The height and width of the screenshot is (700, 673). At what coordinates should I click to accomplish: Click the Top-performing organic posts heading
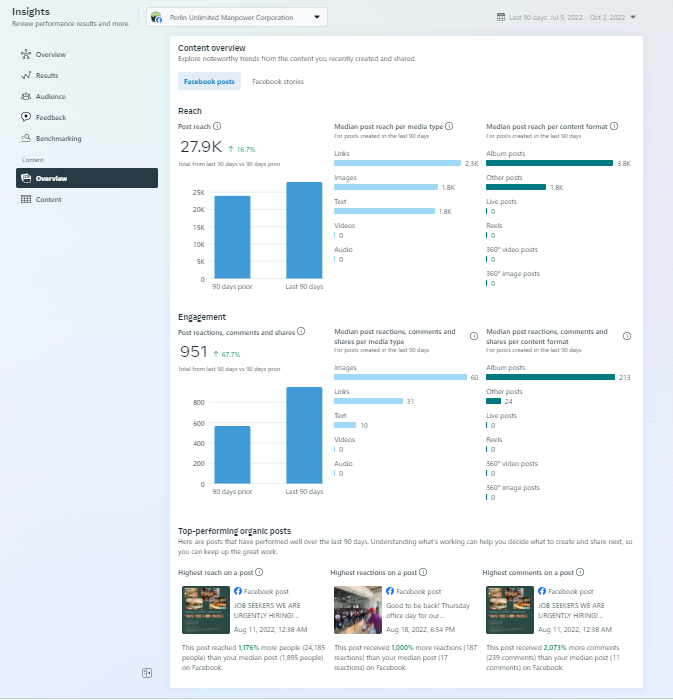[234, 531]
